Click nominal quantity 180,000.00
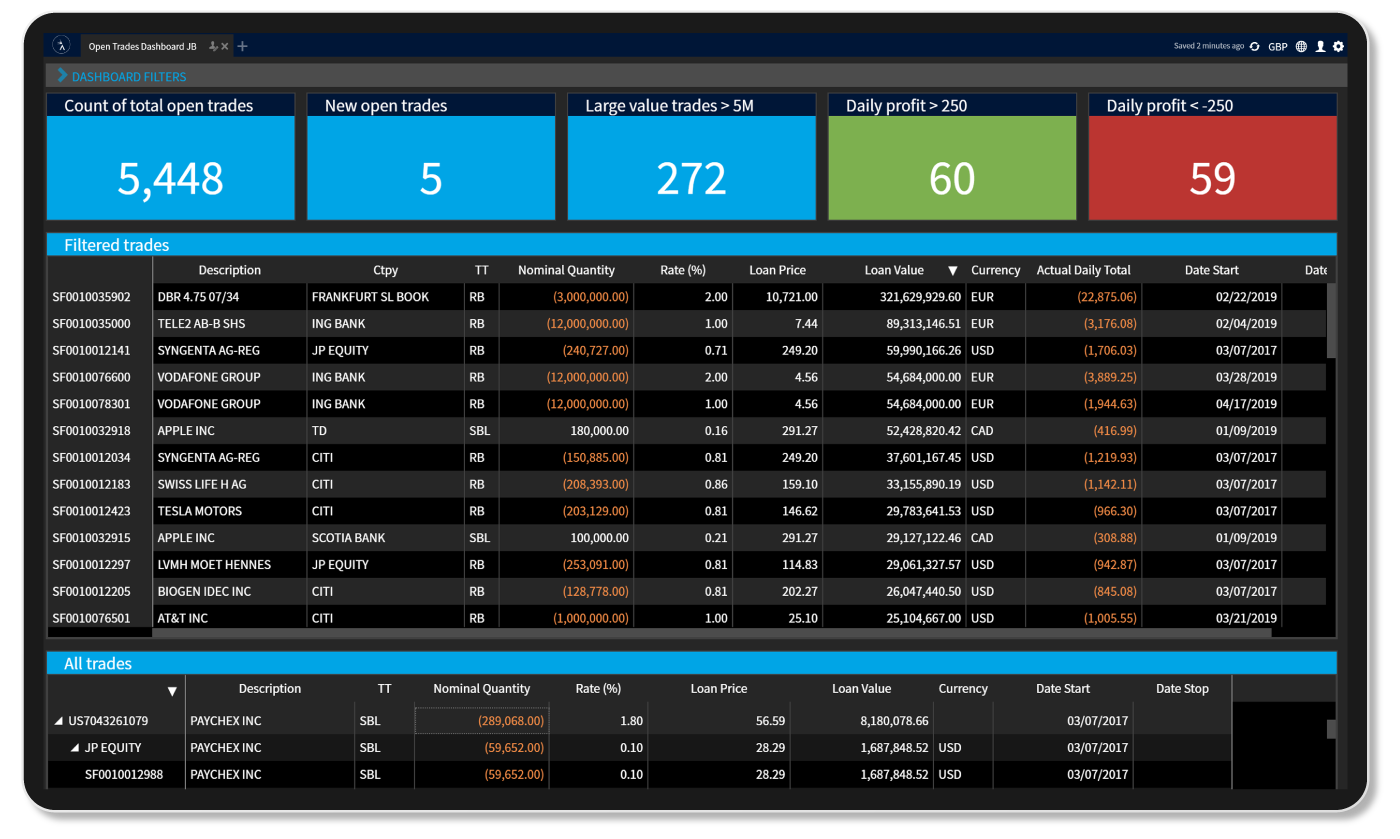1400x839 pixels. 598,431
